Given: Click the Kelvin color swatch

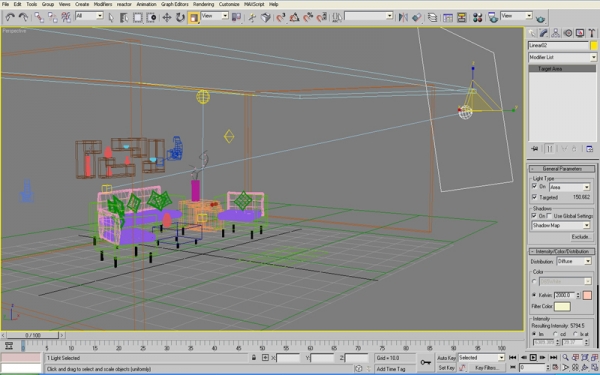Looking at the screenshot, I should (587, 295).
